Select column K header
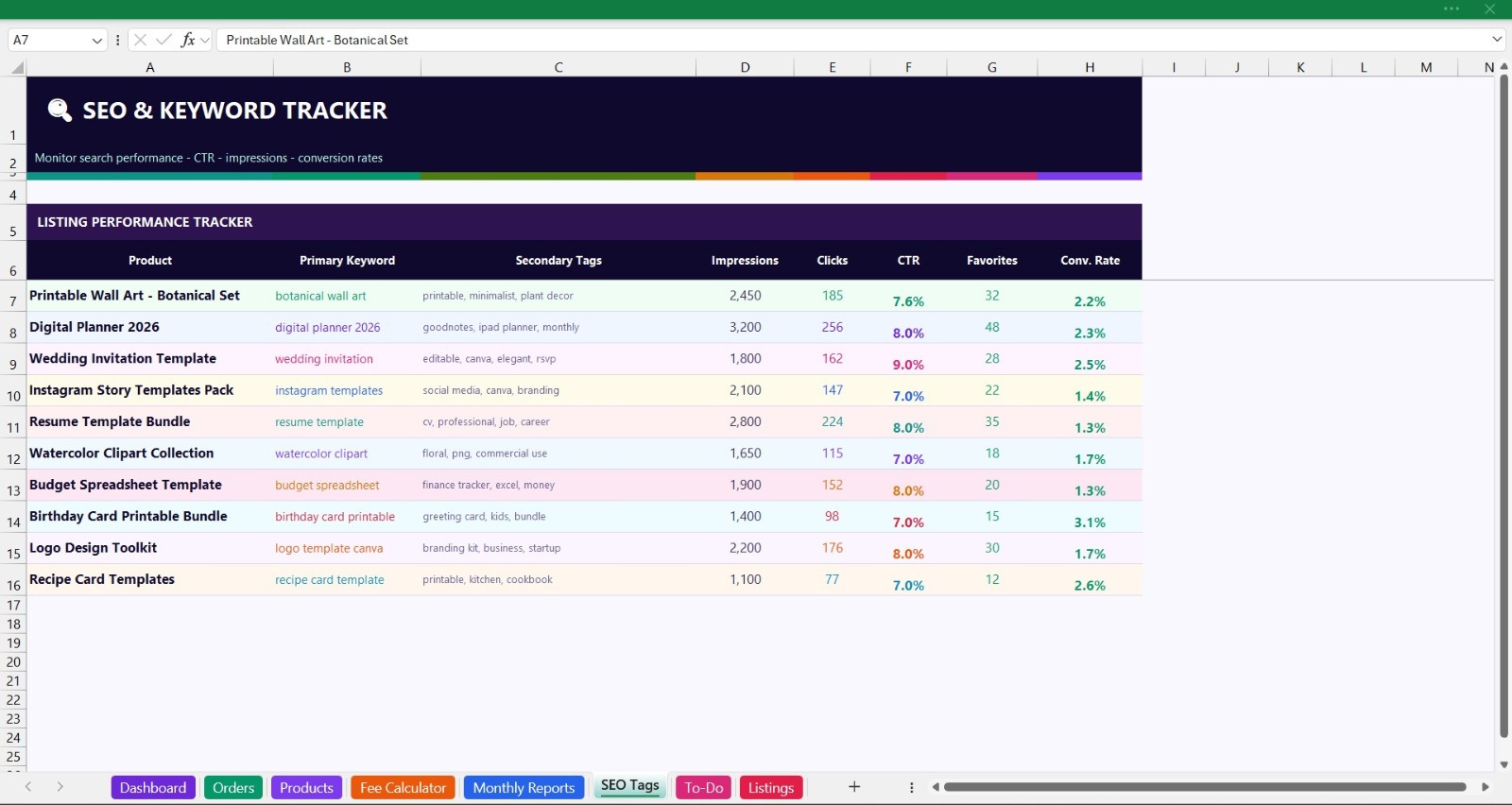 coord(1300,67)
